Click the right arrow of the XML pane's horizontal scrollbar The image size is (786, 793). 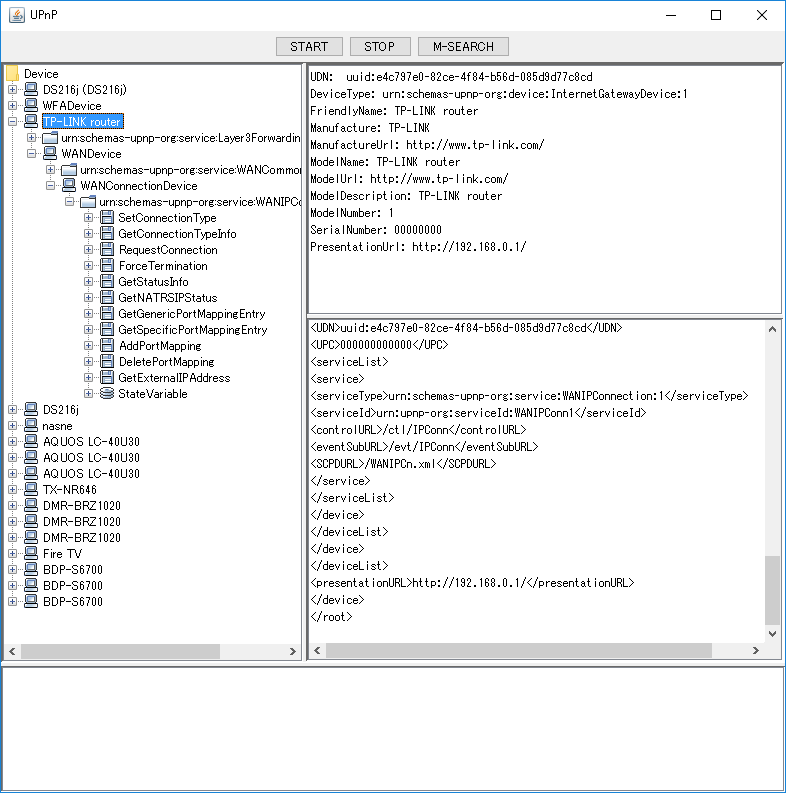click(756, 650)
